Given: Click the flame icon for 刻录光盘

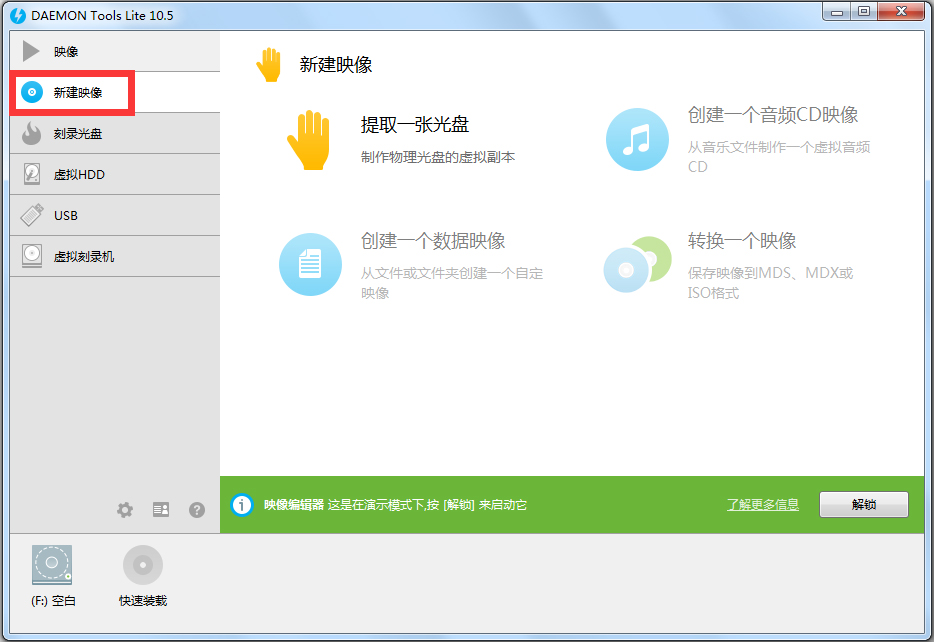Looking at the screenshot, I should pos(32,133).
